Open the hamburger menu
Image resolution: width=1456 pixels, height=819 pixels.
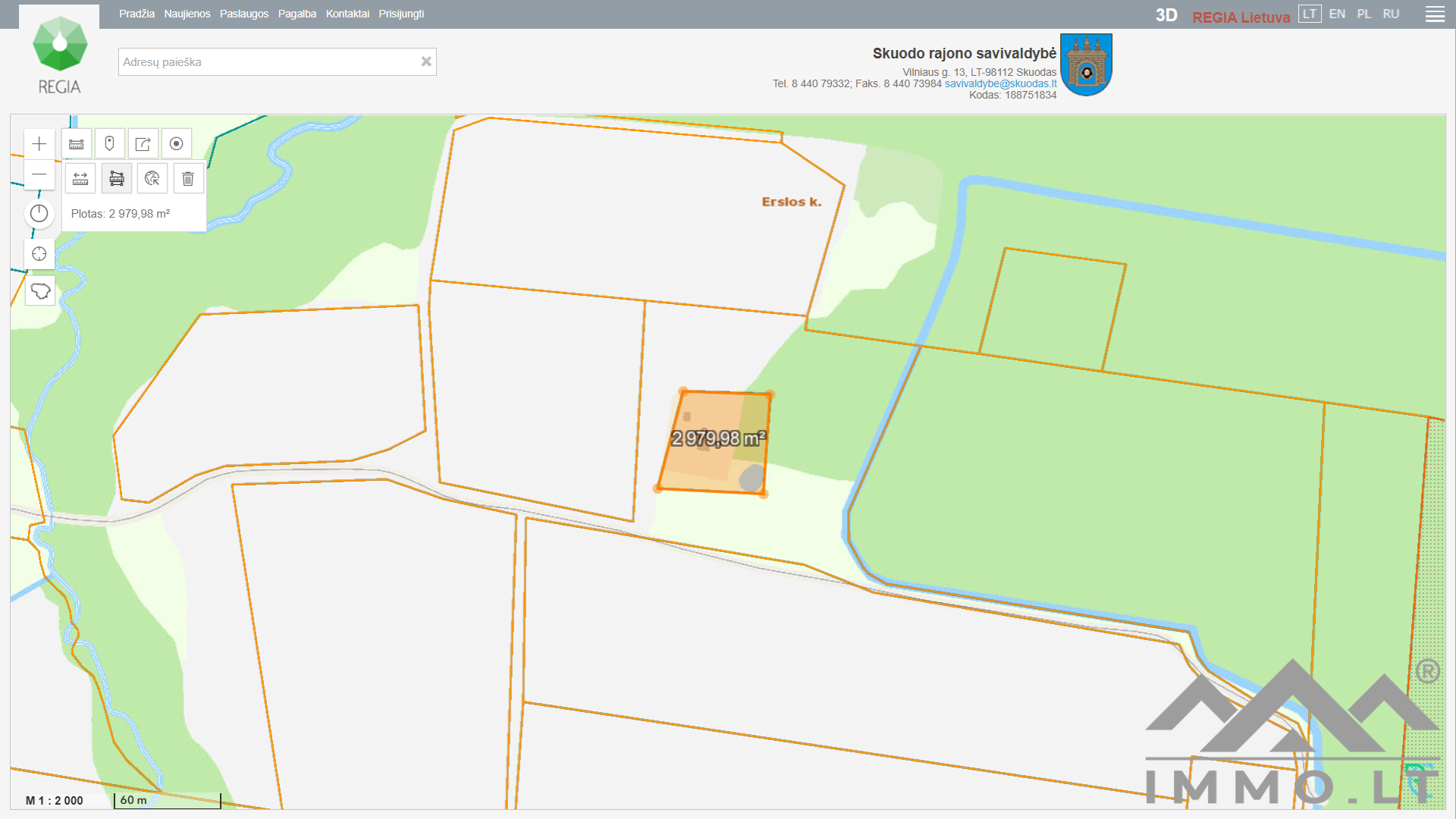1435,14
